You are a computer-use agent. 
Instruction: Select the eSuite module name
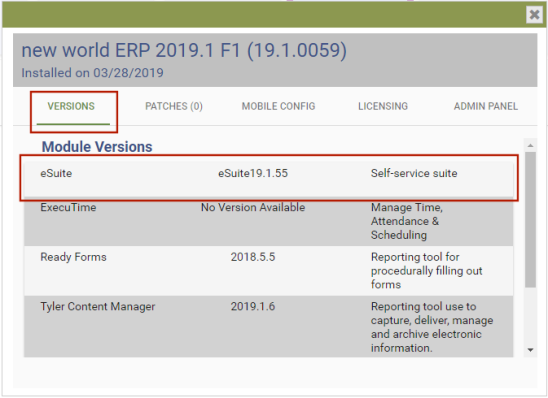point(56,173)
